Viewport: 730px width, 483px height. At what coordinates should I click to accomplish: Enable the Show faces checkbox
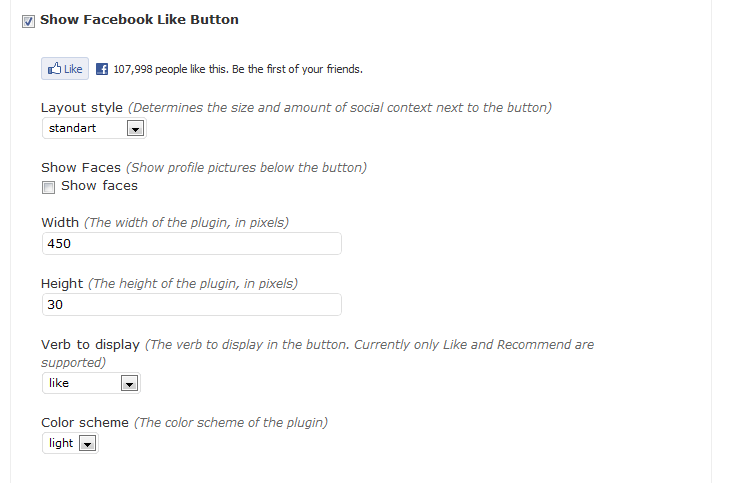point(48,187)
